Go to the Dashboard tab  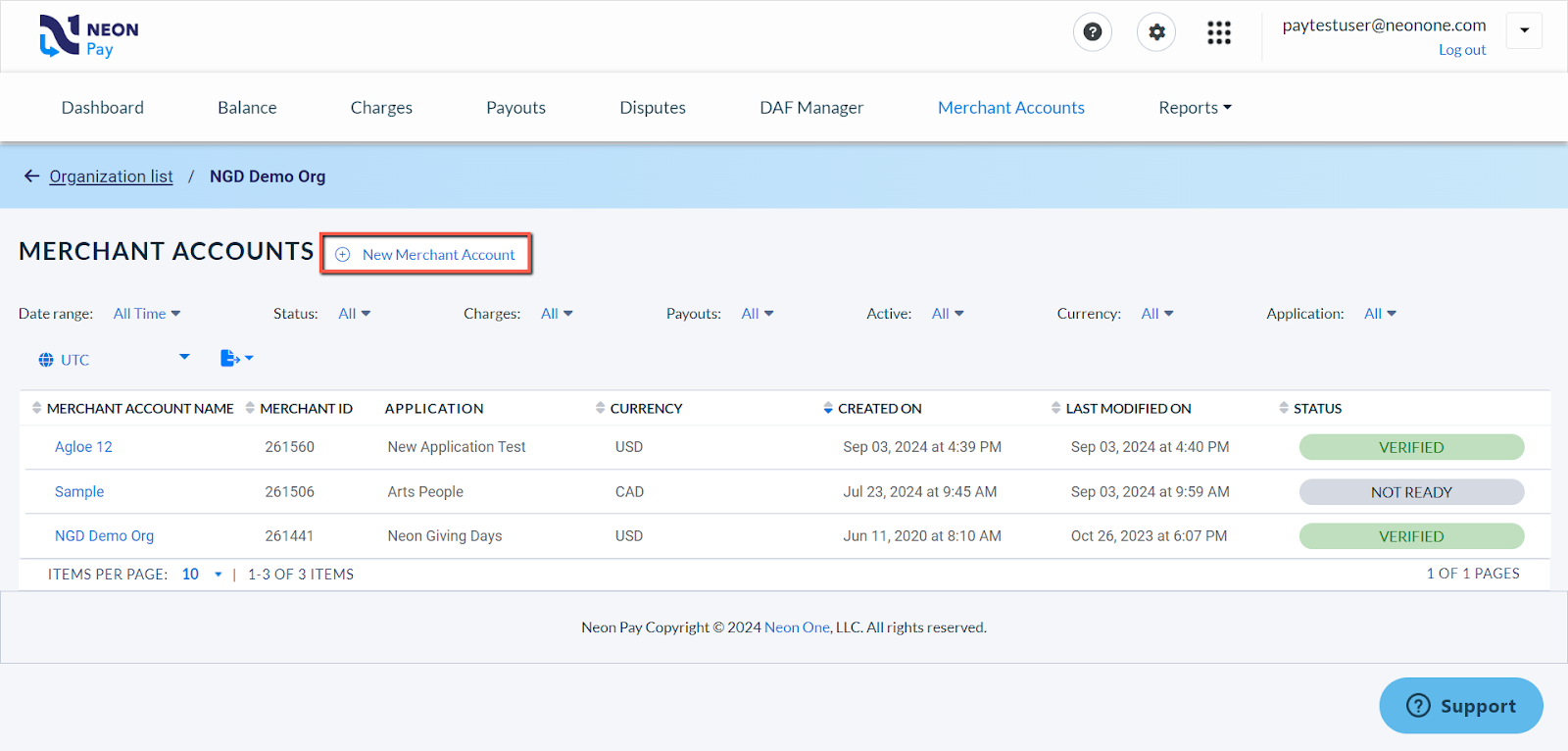[x=103, y=108]
